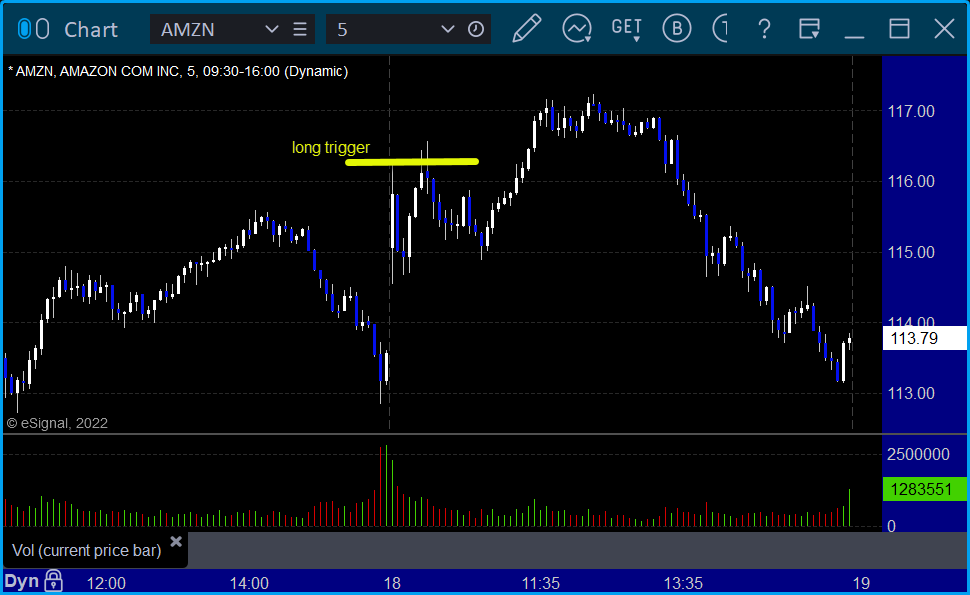The image size is (970, 595).
Task: Select the 'long trigger' text annotation
Action: (331, 148)
